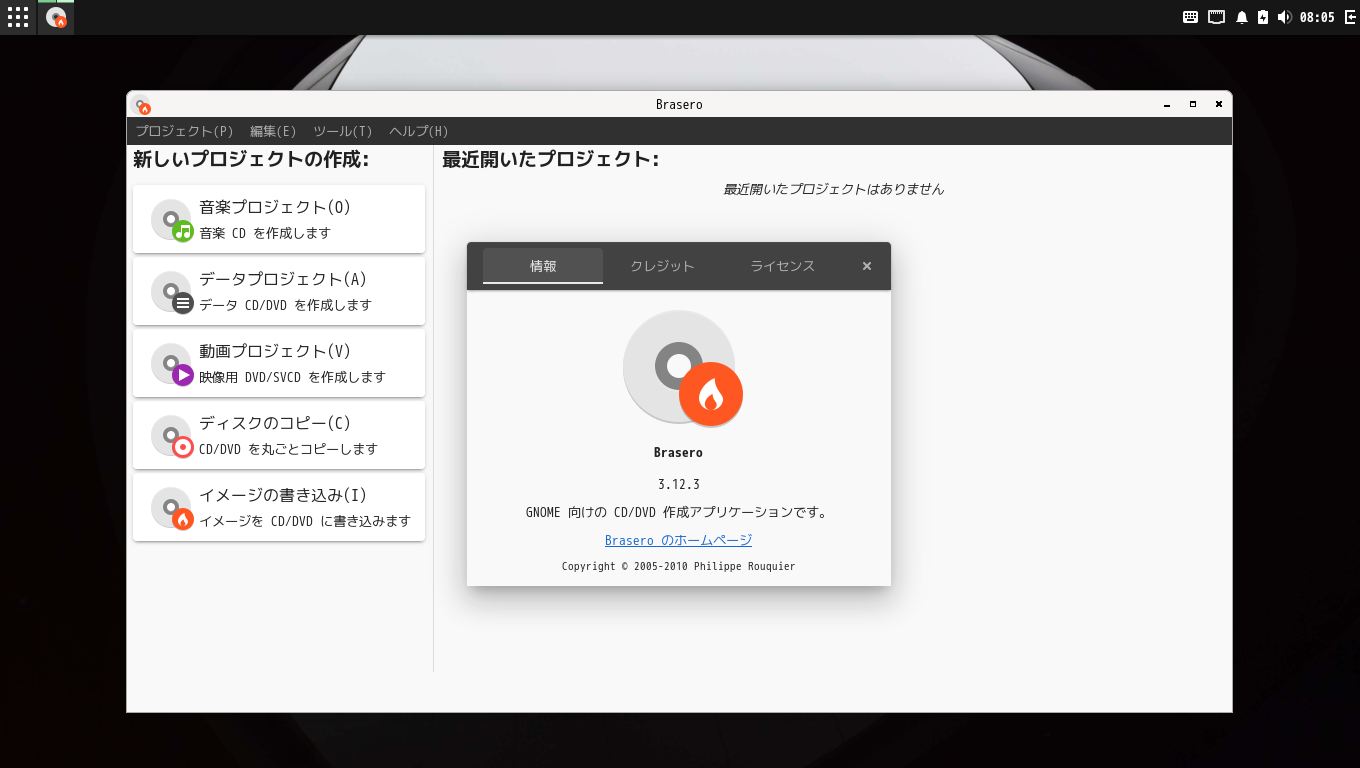
Task: Select the Brasero taskbar icon in the top panel
Action: (56, 17)
